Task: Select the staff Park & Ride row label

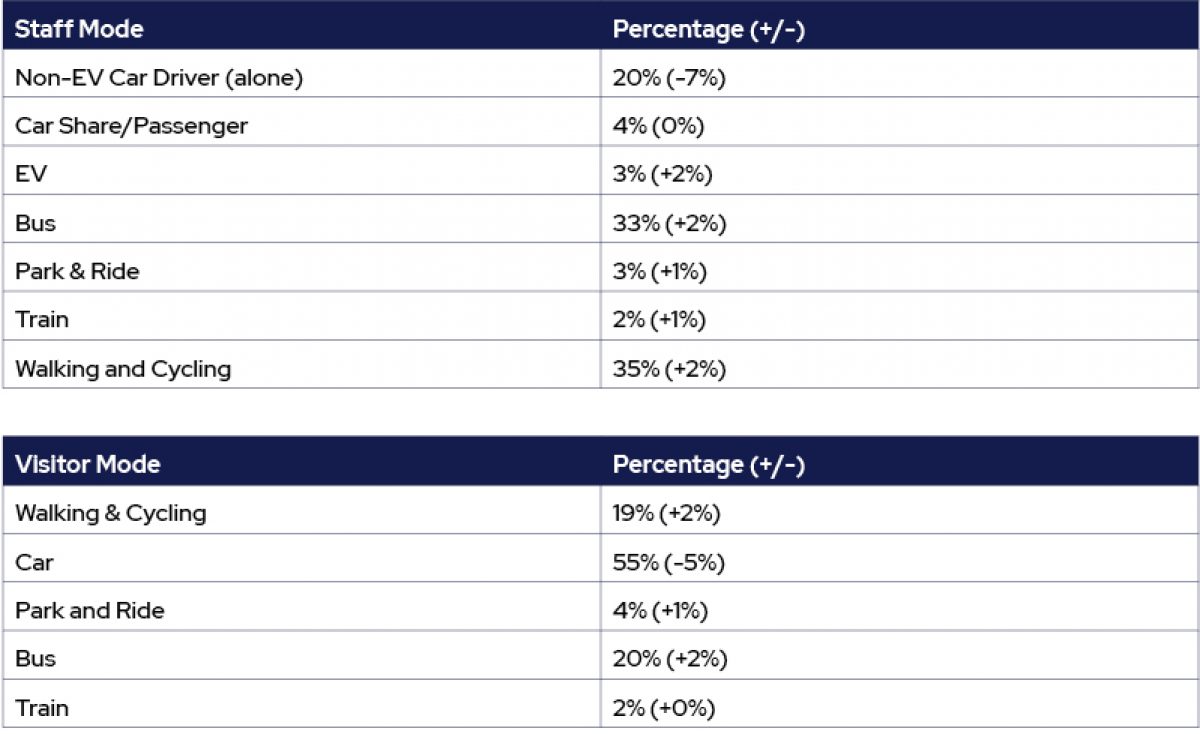Action: tap(77, 271)
